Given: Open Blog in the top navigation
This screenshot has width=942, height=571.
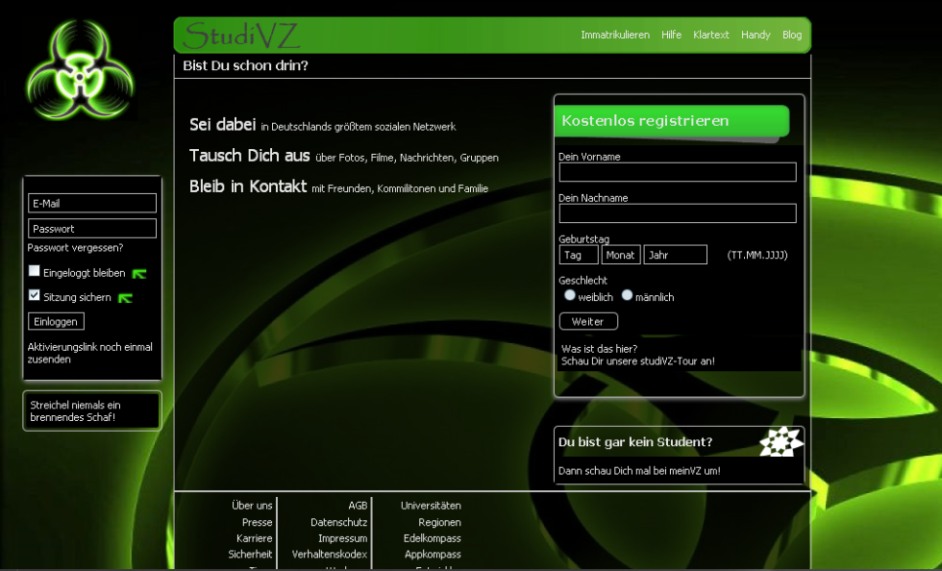Looking at the screenshot, I should (x=792, y=35).
